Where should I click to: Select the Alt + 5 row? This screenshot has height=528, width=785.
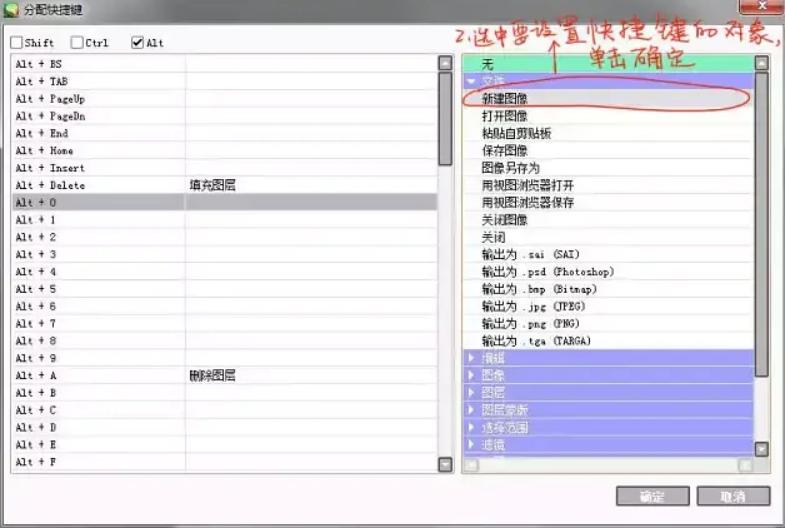[224, 289]
